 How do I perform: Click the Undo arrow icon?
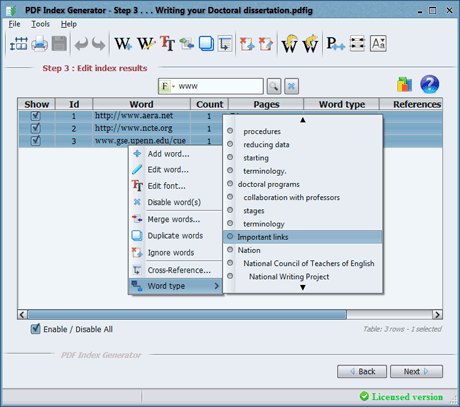coord(81,44)
